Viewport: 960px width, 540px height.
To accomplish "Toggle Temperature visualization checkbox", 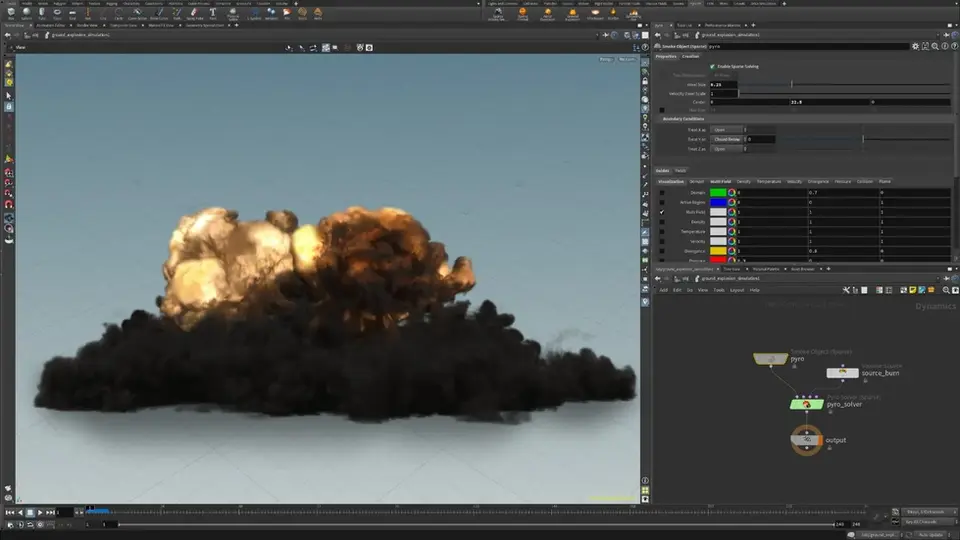I will [662, 231].
